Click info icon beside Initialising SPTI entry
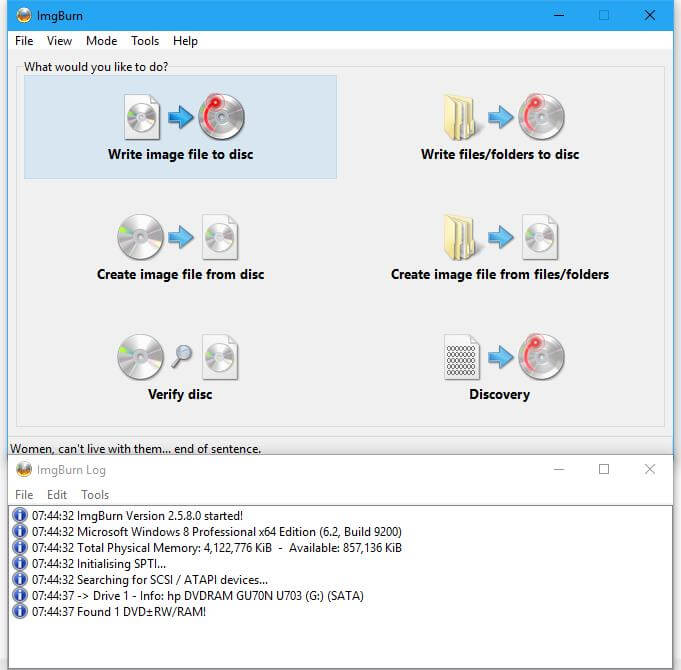The width and height of the screenshot is (681, 670). [x=20, y=564]
